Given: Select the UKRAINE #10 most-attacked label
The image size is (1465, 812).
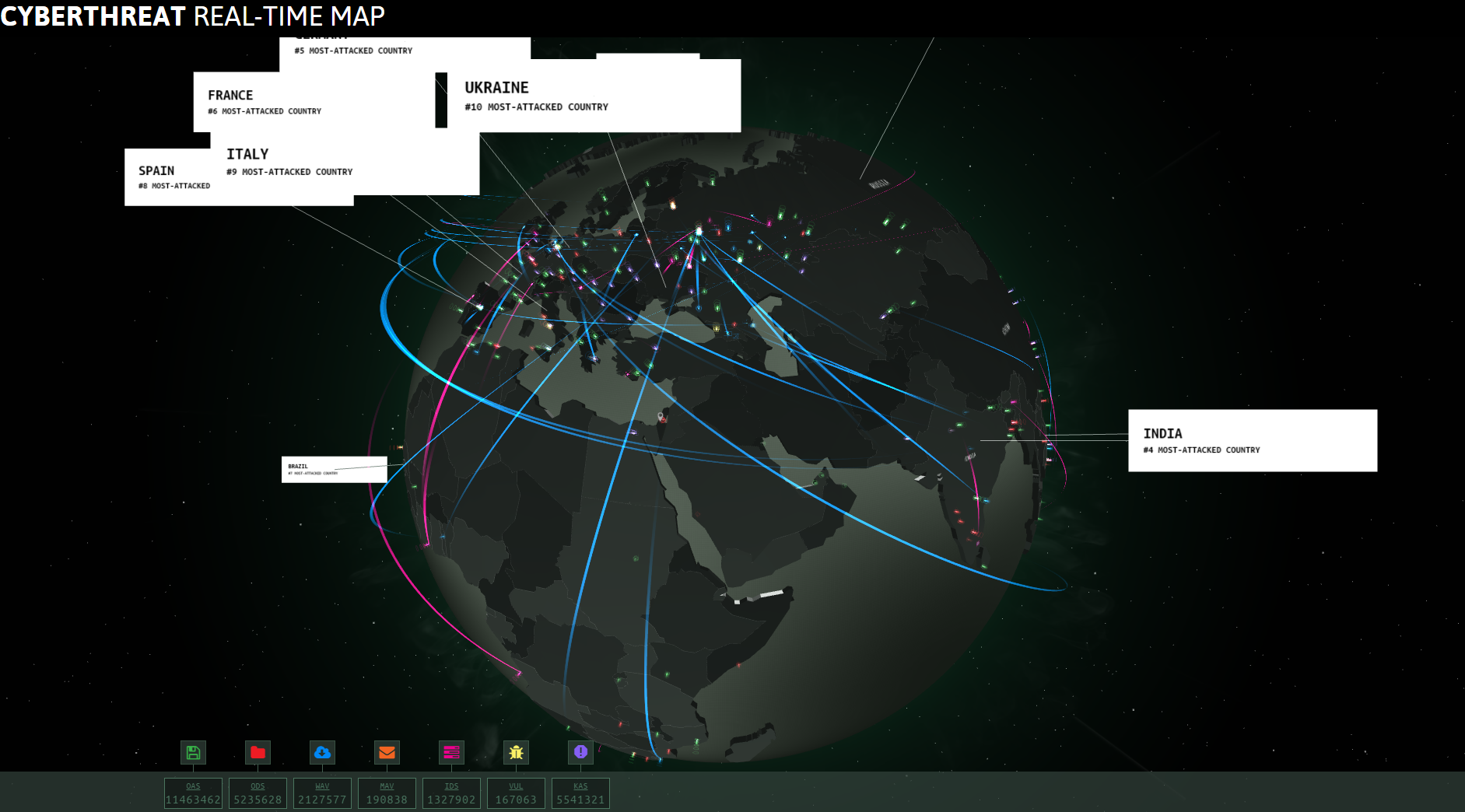Looking at the screenshot, I should [594, 96].
